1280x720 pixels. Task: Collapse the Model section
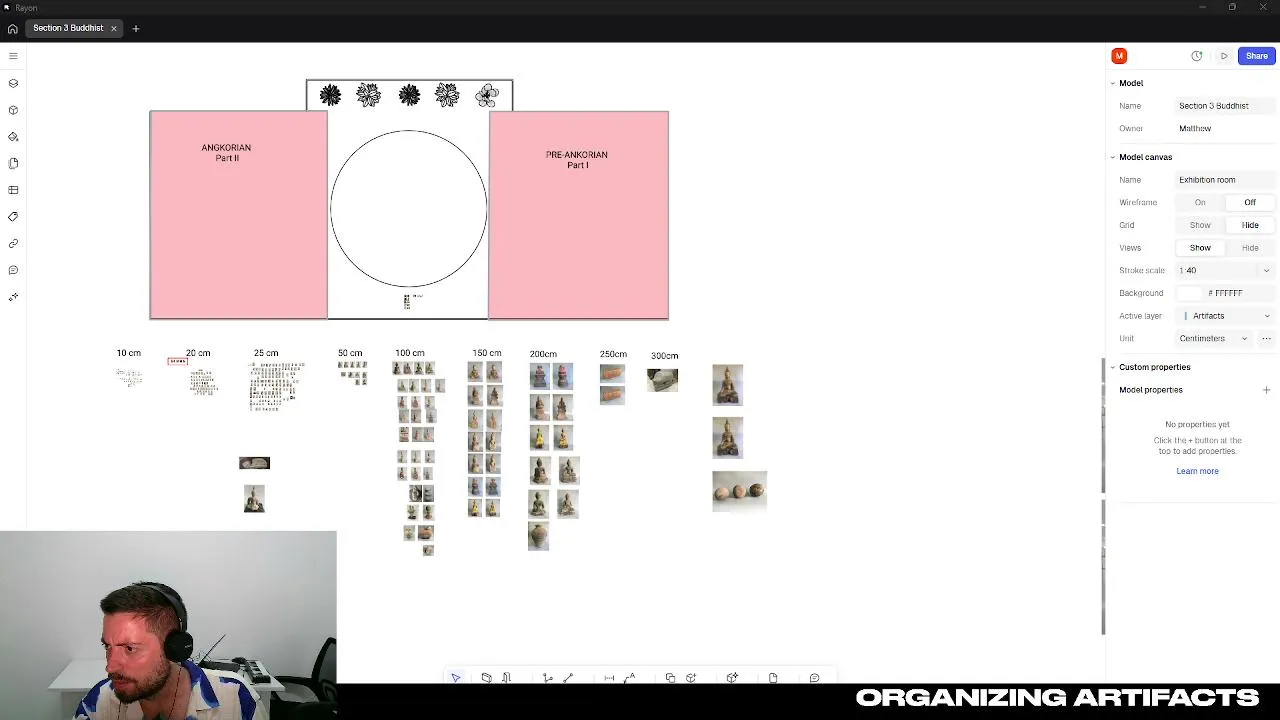pyautogui.click(x=1113, y=83)
